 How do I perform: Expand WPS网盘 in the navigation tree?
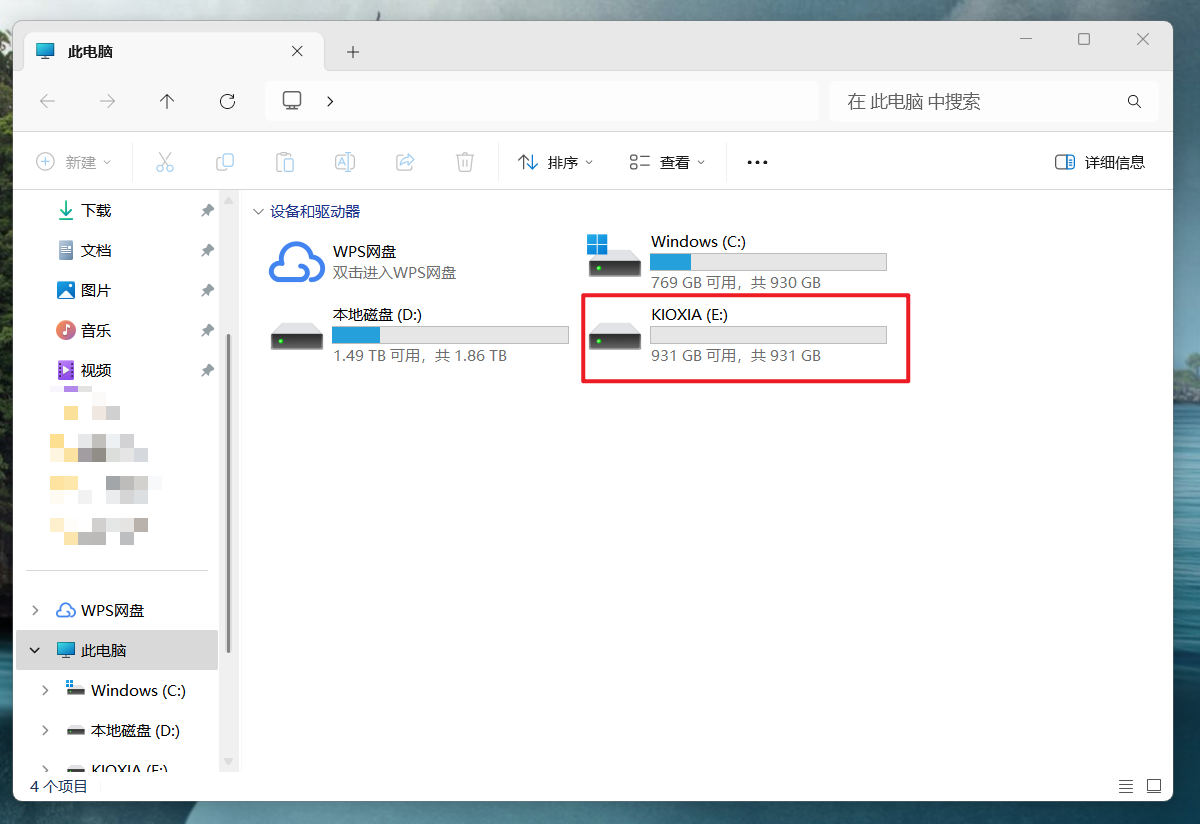click(x=35, y=610)
